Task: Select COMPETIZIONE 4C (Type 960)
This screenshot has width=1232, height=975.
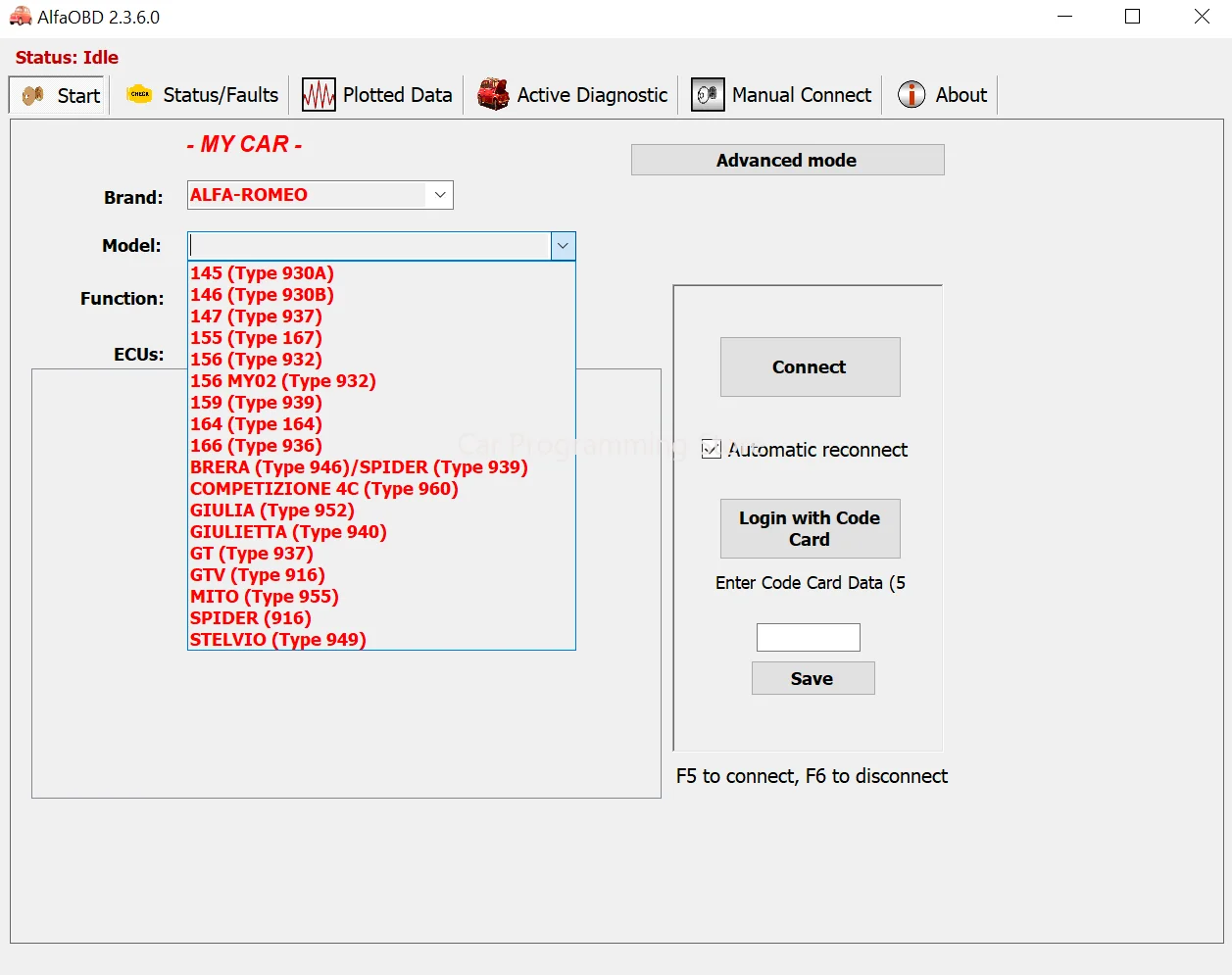Action: click(381, 489)
